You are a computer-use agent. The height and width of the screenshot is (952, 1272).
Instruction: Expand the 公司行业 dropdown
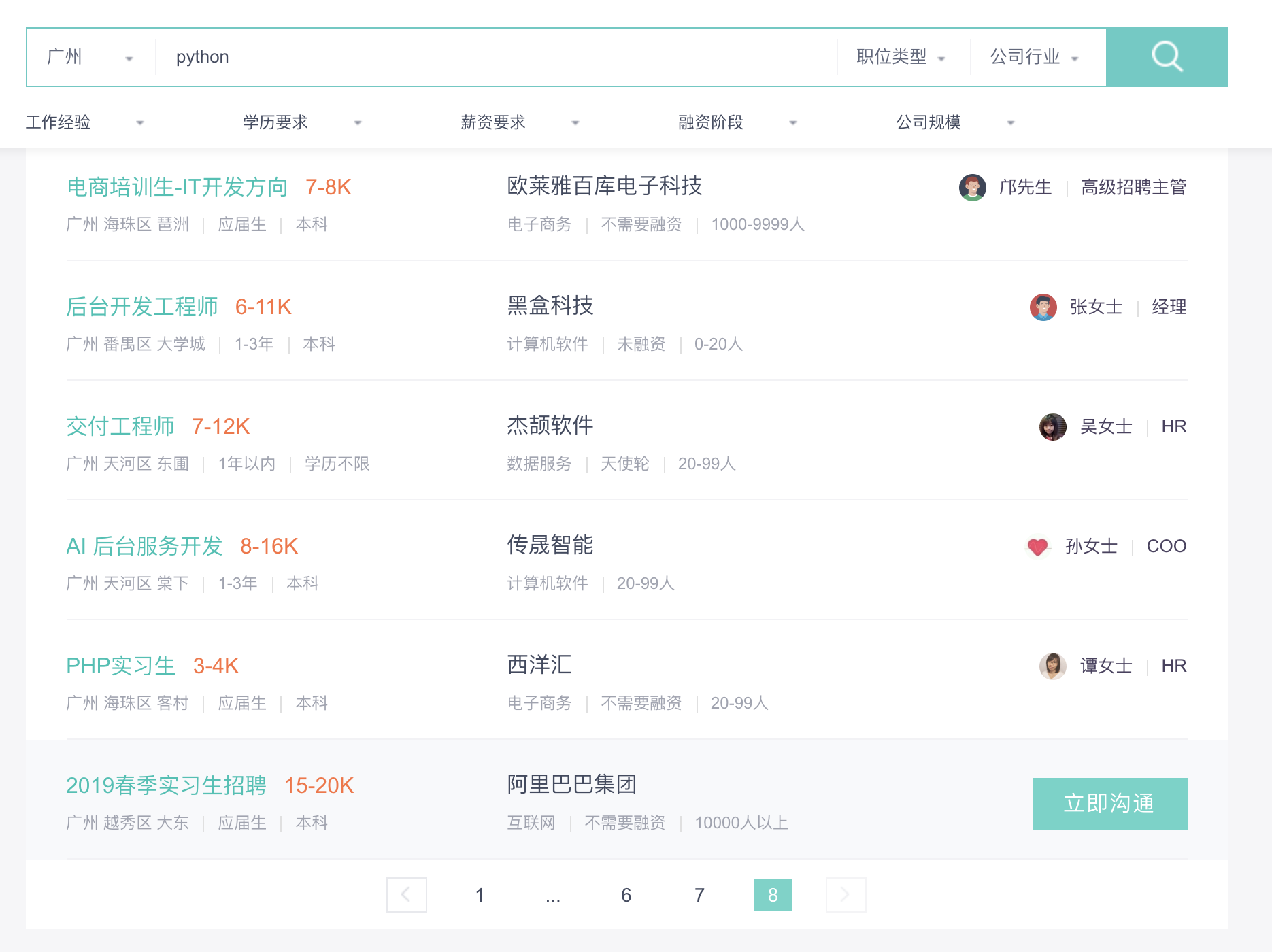(x=1035, y=57)
